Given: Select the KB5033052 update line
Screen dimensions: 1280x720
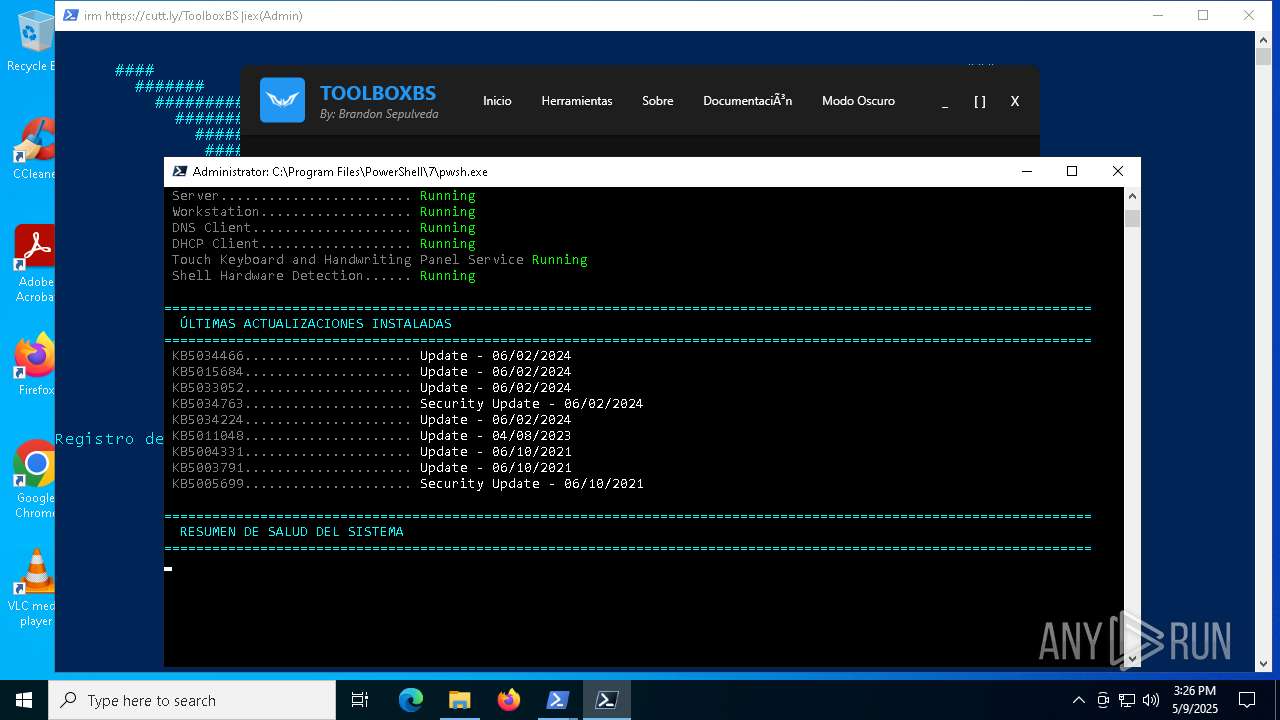Looking at the screenshot, I should (372, 388).
